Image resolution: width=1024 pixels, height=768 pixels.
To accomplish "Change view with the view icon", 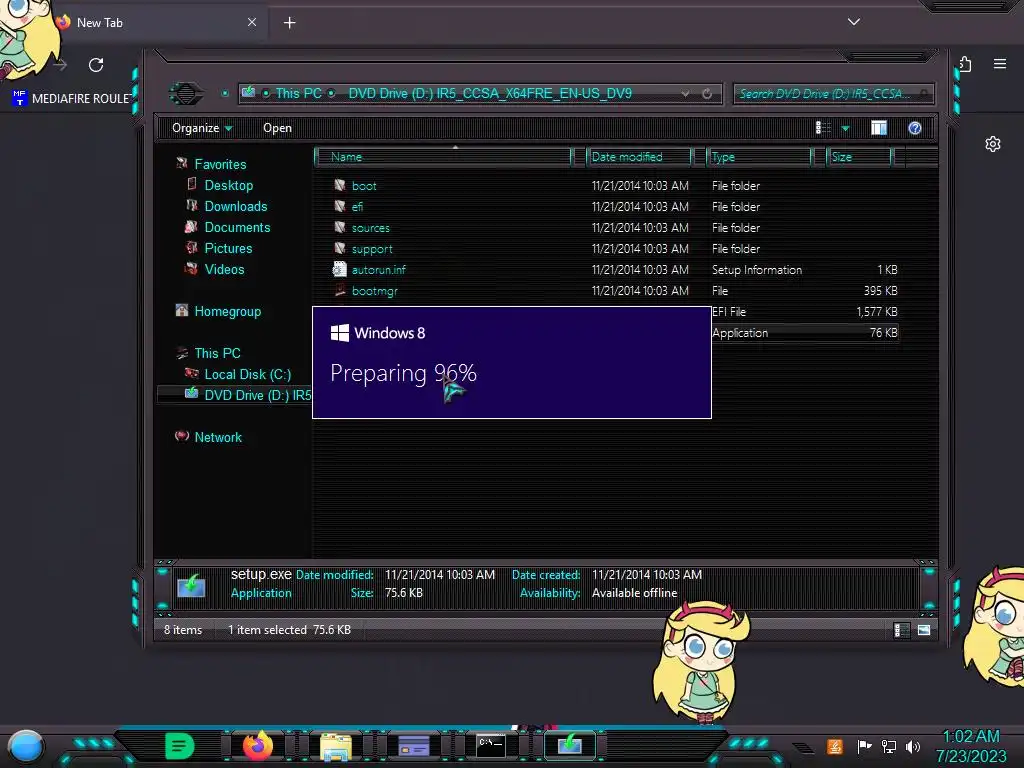I will [x=824, y=128].
